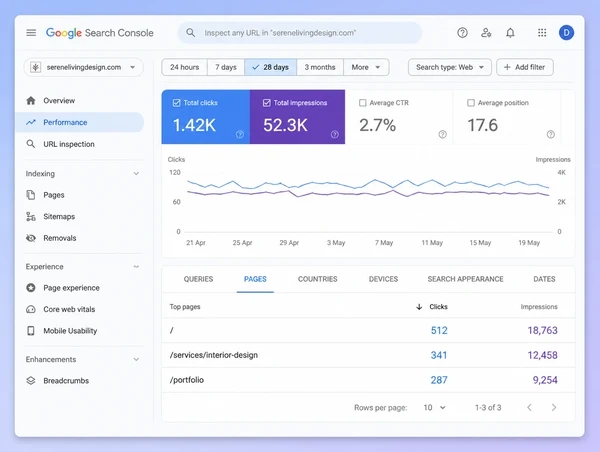Select the 3 months date range
Image resolution: width=600 pixels, height=452 pixels.
pos(320,67)
